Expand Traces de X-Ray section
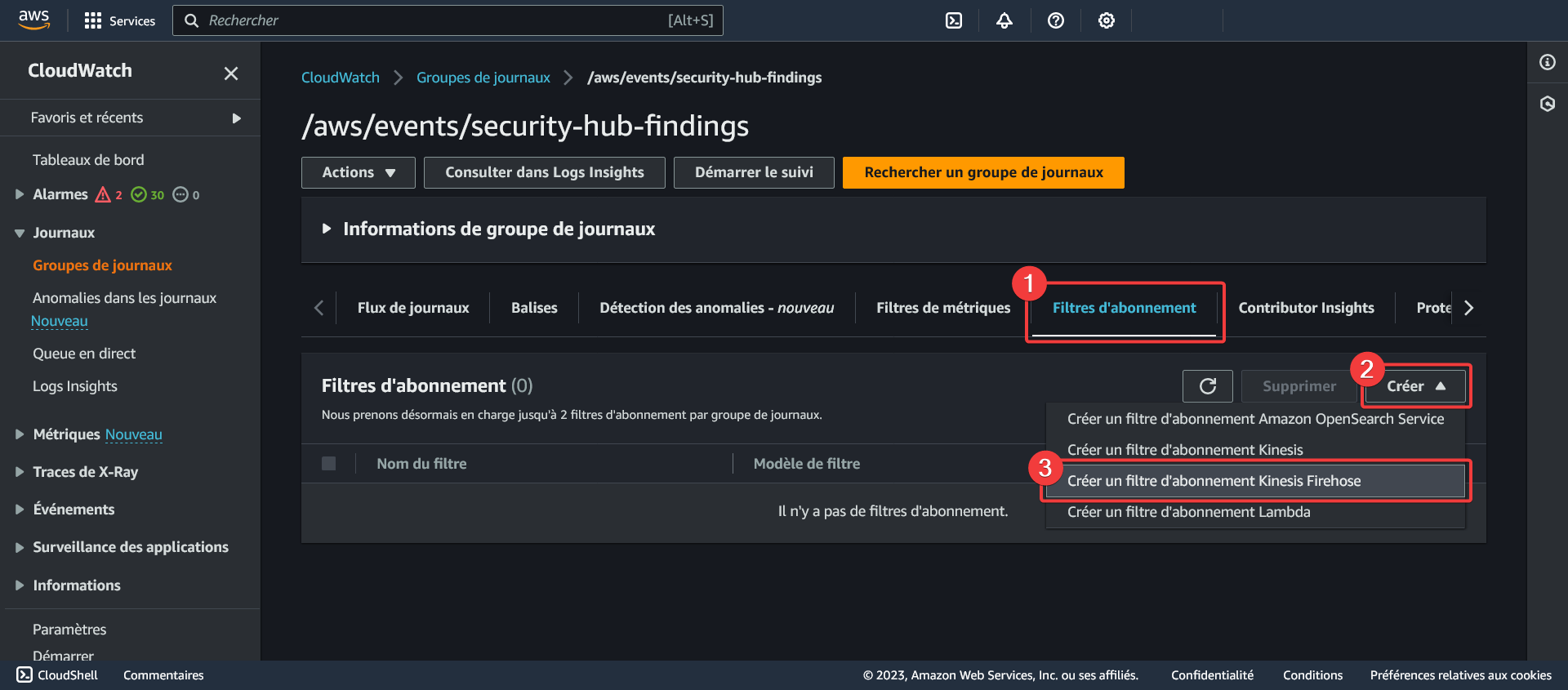Viewport: 1568px width, 690px height. [20, 472]
